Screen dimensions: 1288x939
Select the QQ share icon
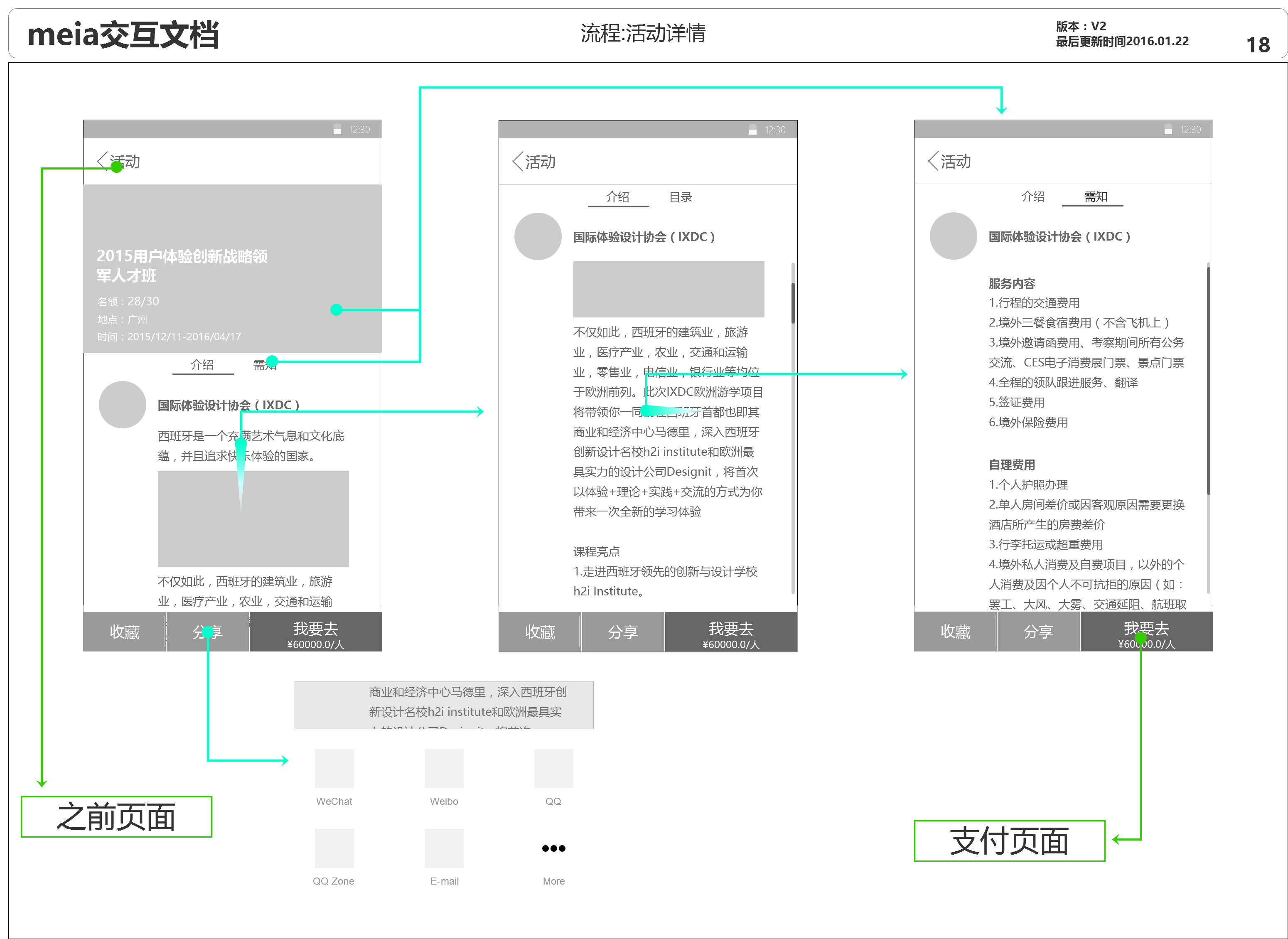click(553, 769)
